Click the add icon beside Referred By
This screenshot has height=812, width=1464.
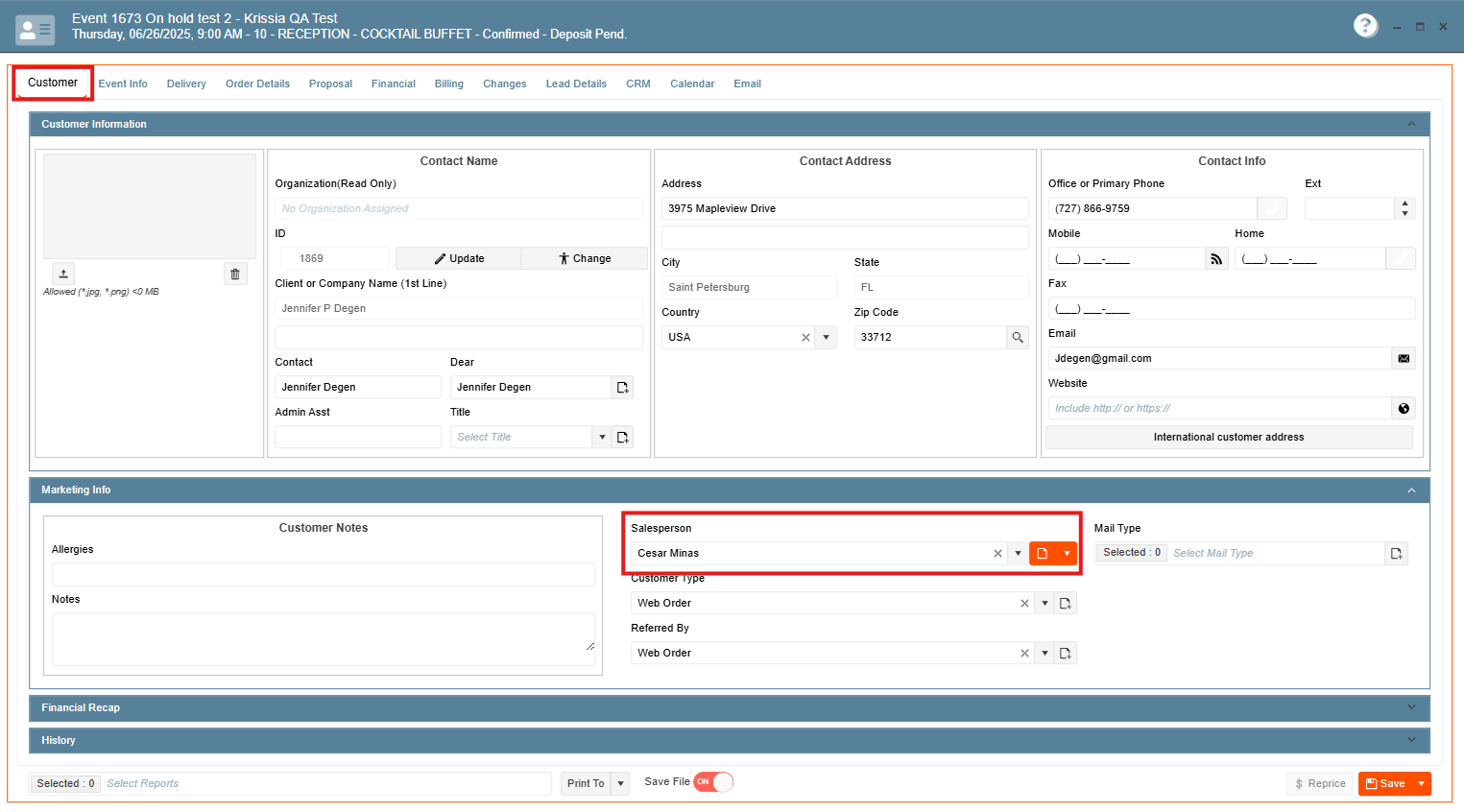coord(1065,653)
